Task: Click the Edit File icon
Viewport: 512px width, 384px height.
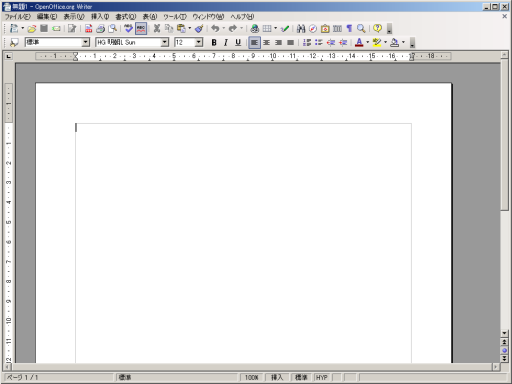Action: (x=72, y=29)
